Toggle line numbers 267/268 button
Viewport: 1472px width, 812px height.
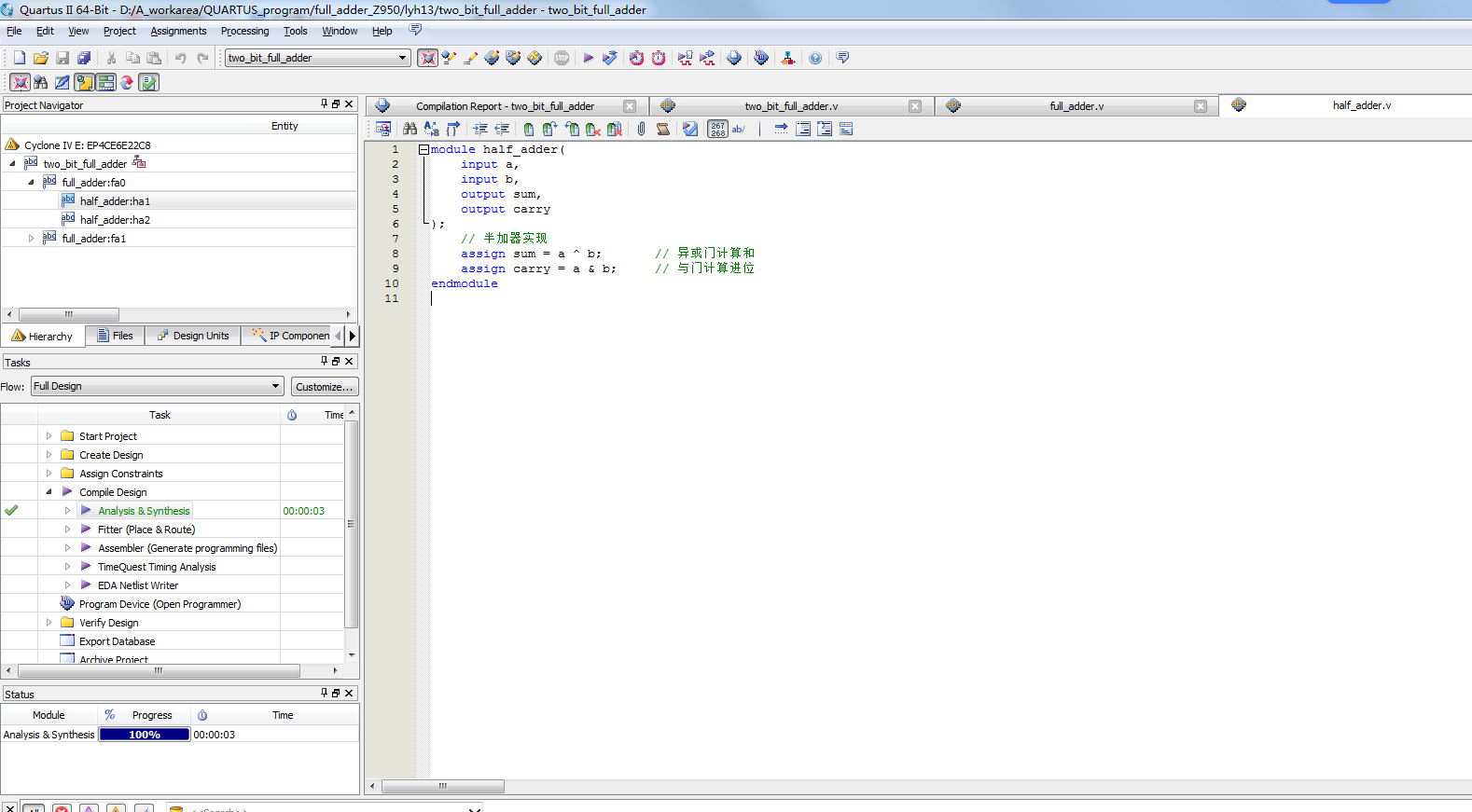coord(717,129)
